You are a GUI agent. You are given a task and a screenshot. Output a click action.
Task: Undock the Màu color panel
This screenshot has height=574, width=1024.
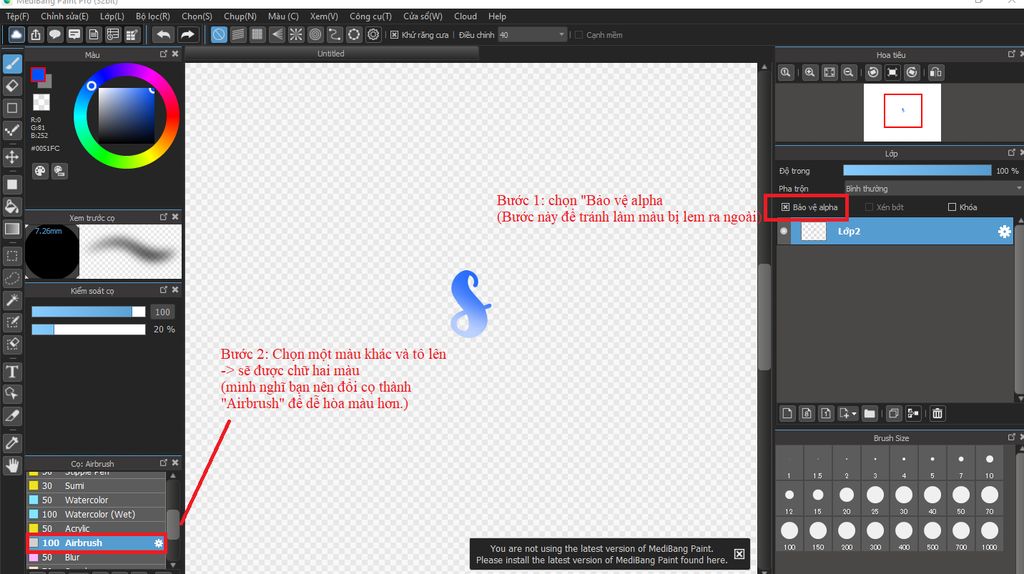[x=163, y=54]
